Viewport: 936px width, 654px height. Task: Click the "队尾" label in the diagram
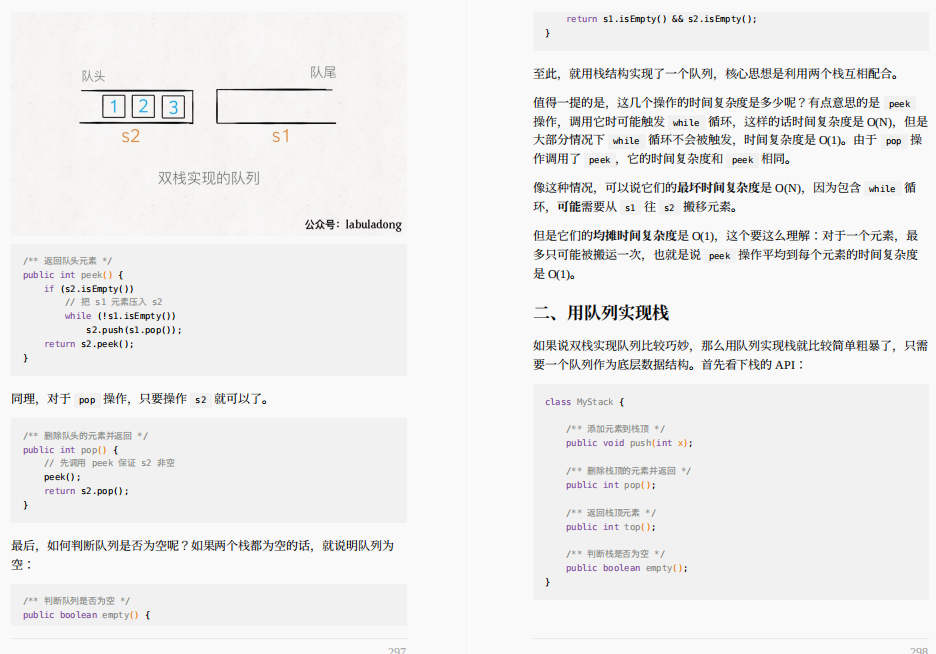pos(323,72)
